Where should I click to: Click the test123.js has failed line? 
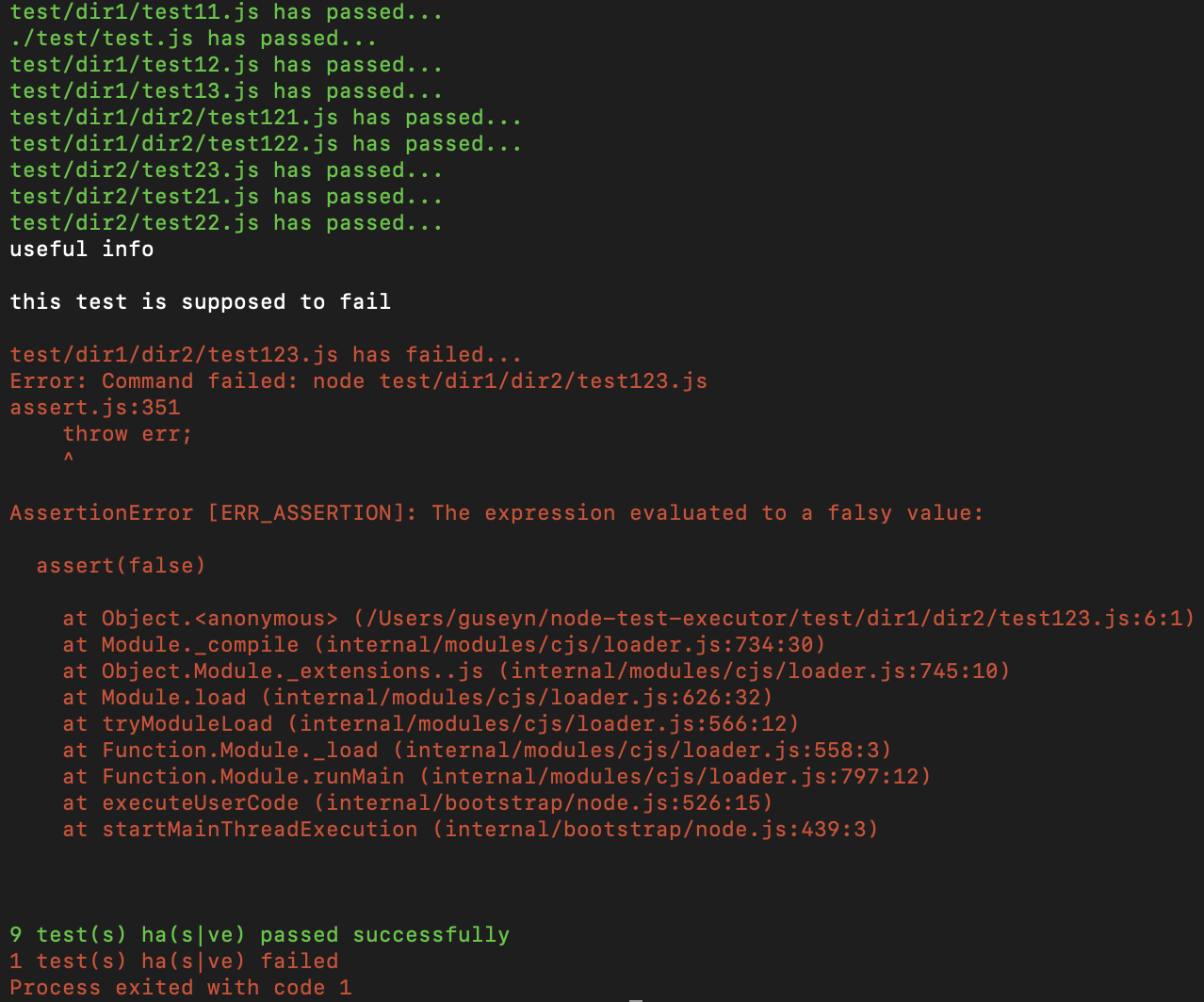266,355
